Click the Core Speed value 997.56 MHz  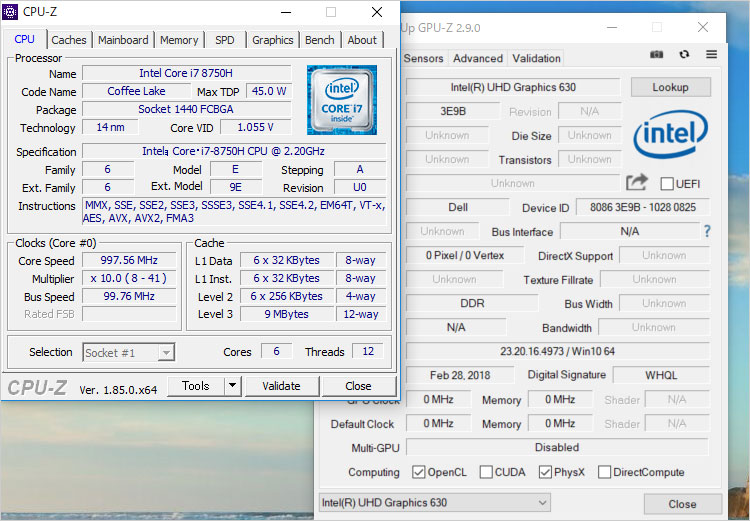[129, 260]
